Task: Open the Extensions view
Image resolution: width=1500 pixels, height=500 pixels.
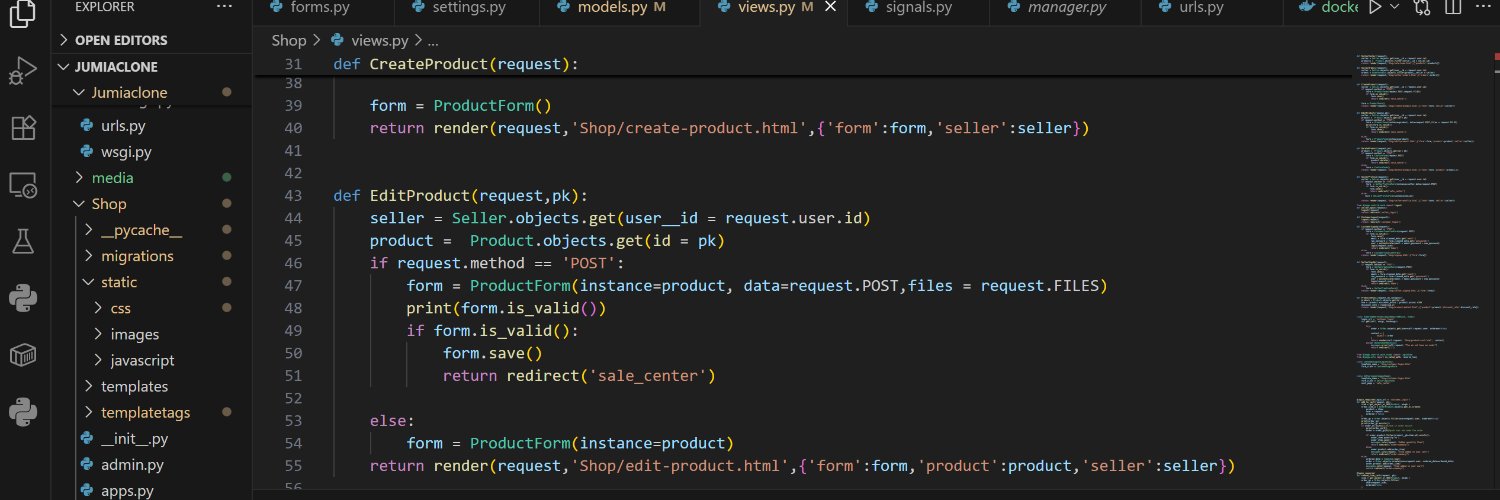Action: pyautogui.click(x=22, y=128)
